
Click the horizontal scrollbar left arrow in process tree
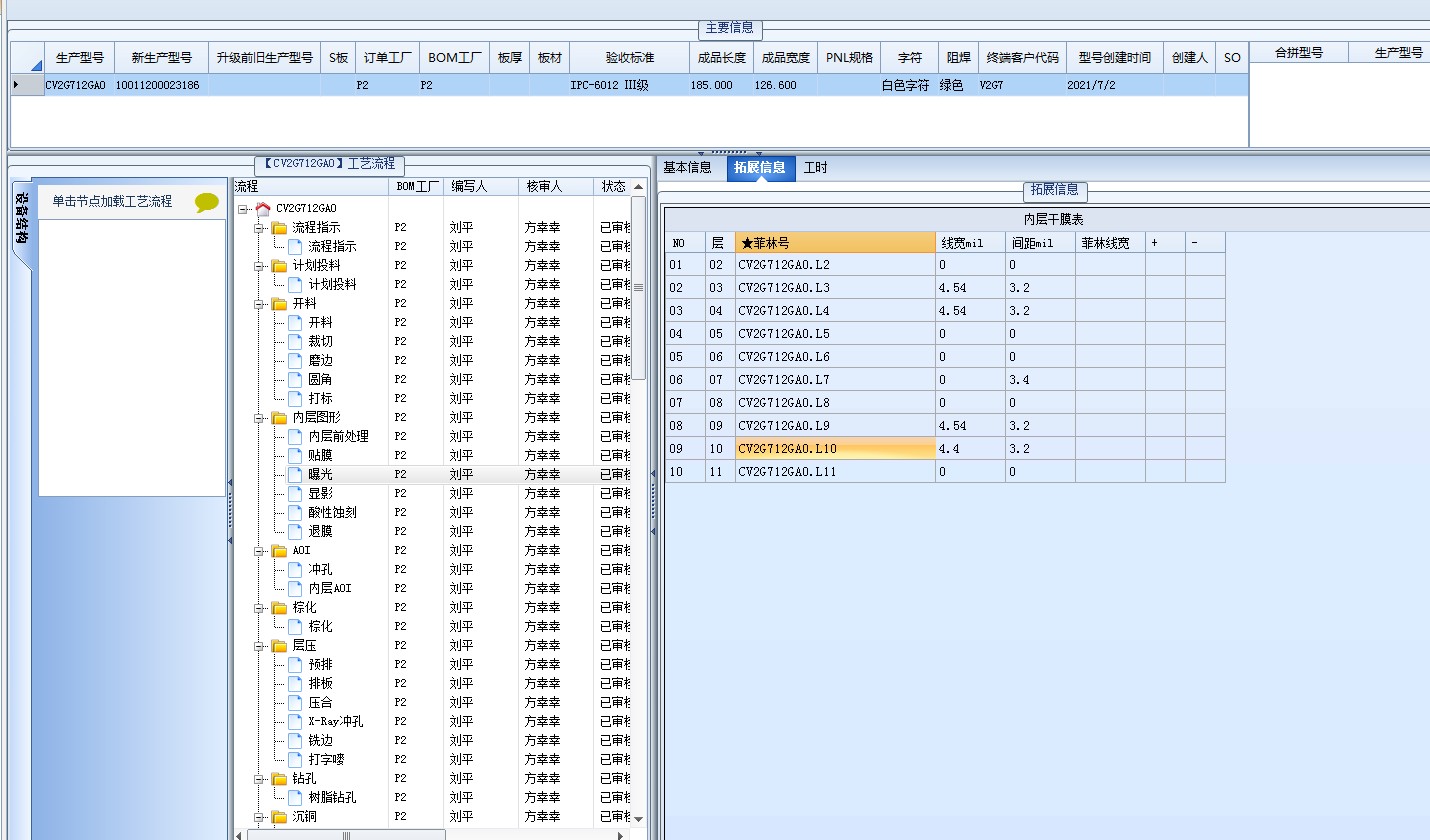pyautogui.click(x=240, y=834)
